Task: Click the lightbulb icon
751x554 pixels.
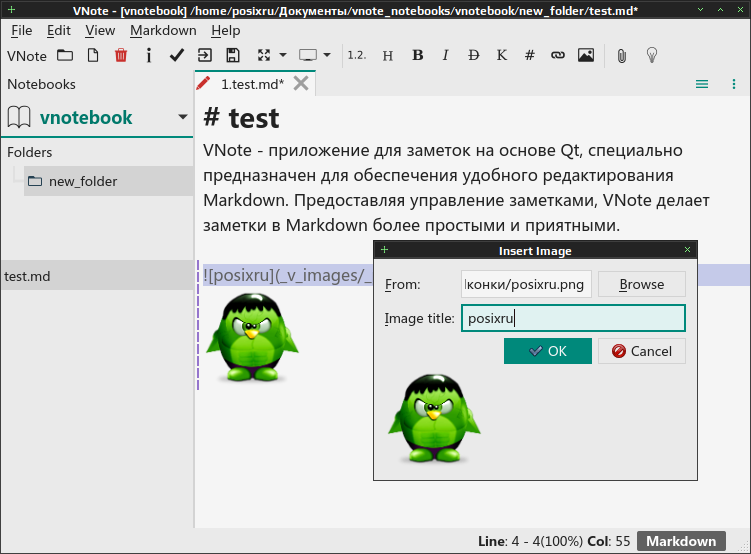Action: 651,56
